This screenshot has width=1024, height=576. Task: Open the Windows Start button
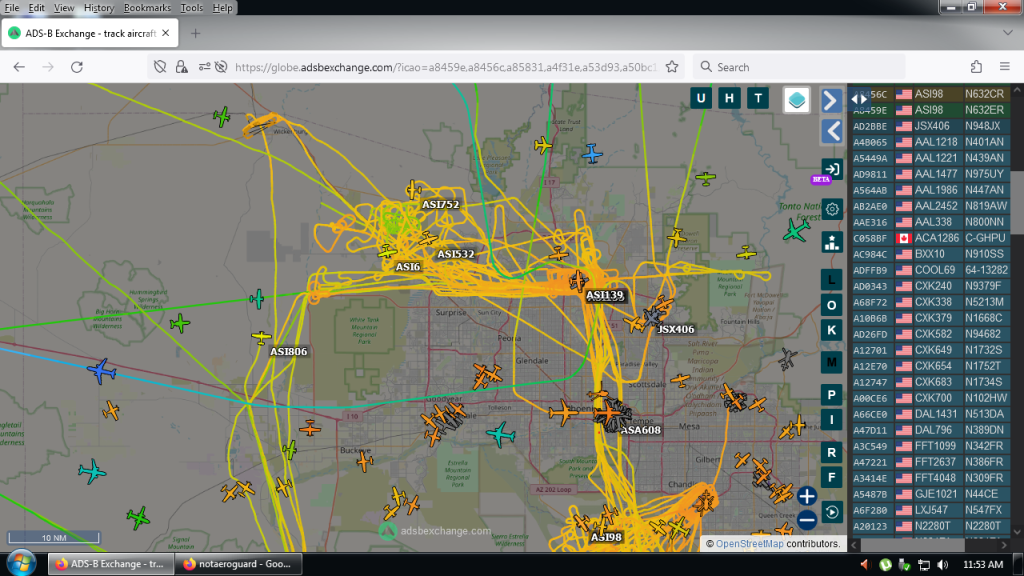21,564
